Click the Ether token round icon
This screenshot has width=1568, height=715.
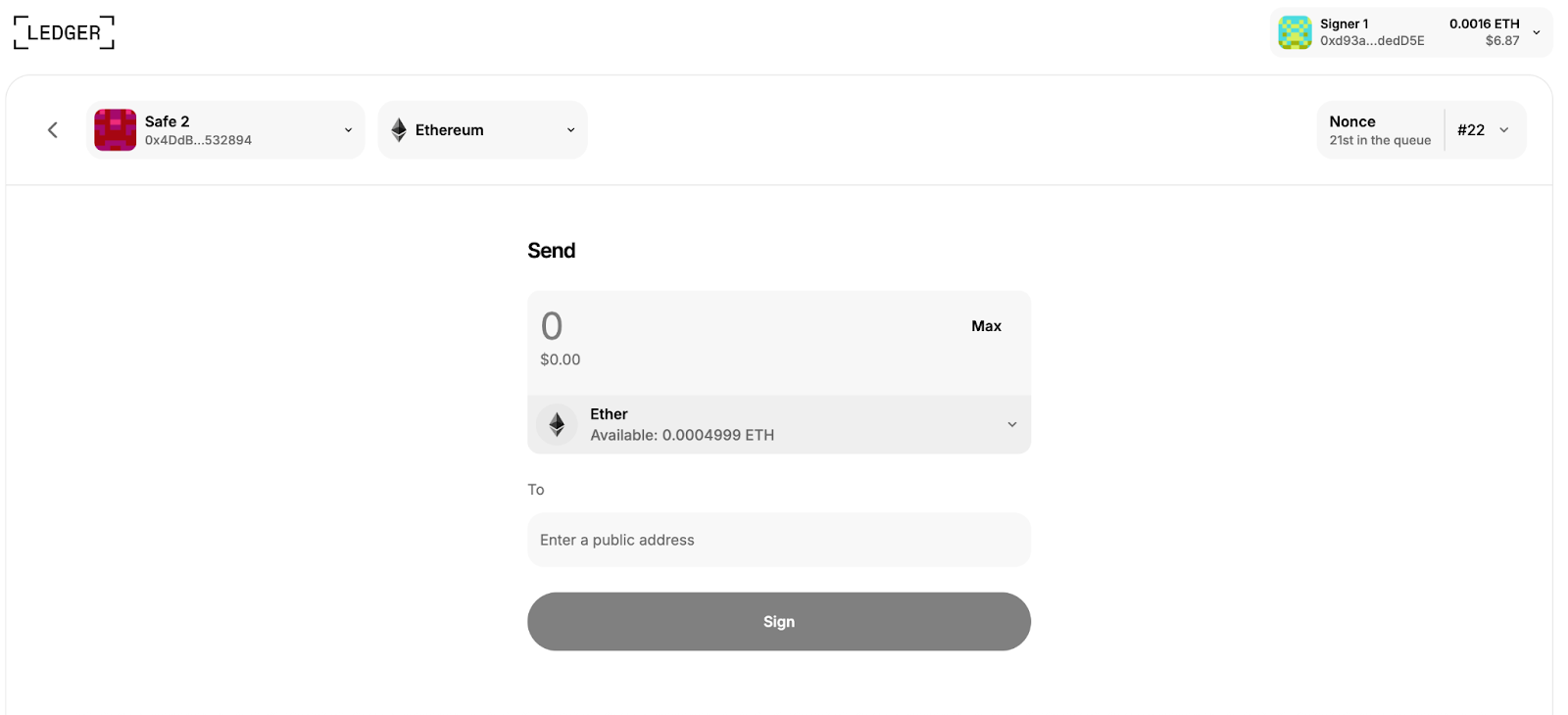point(557,424)
